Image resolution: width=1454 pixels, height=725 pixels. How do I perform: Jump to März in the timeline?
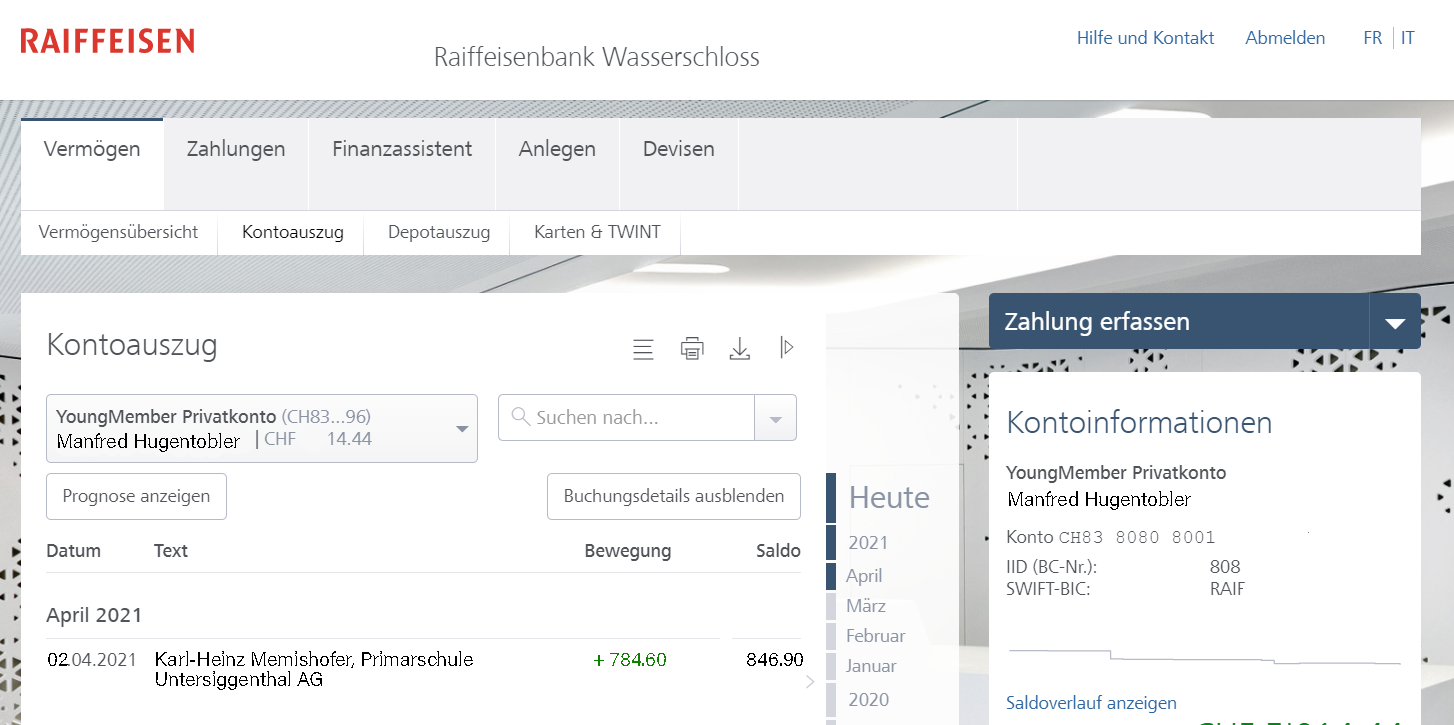coord(866,606)
